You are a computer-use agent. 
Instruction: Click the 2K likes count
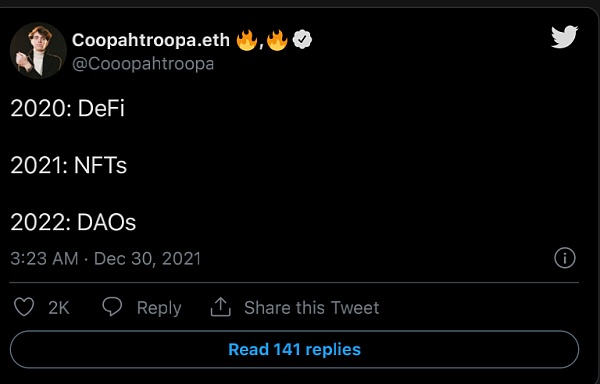tap(59, 308)
